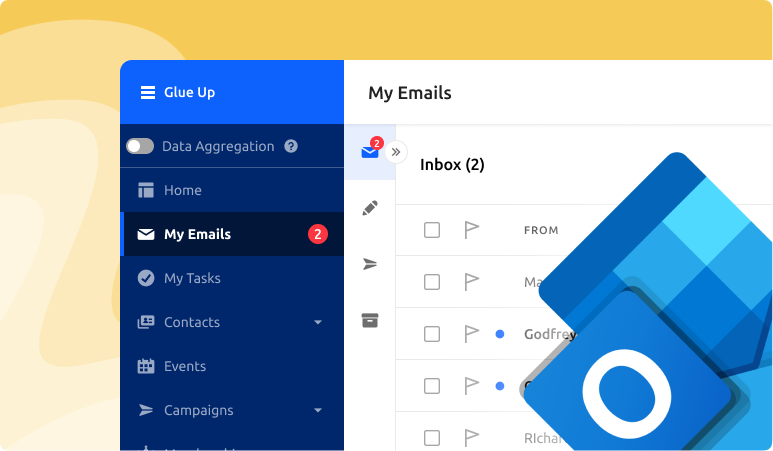The image size is (773, 451).
Task: Expand the Campaigns dropdown arrow
Action: pyautogui.click(x=318, y=410)
